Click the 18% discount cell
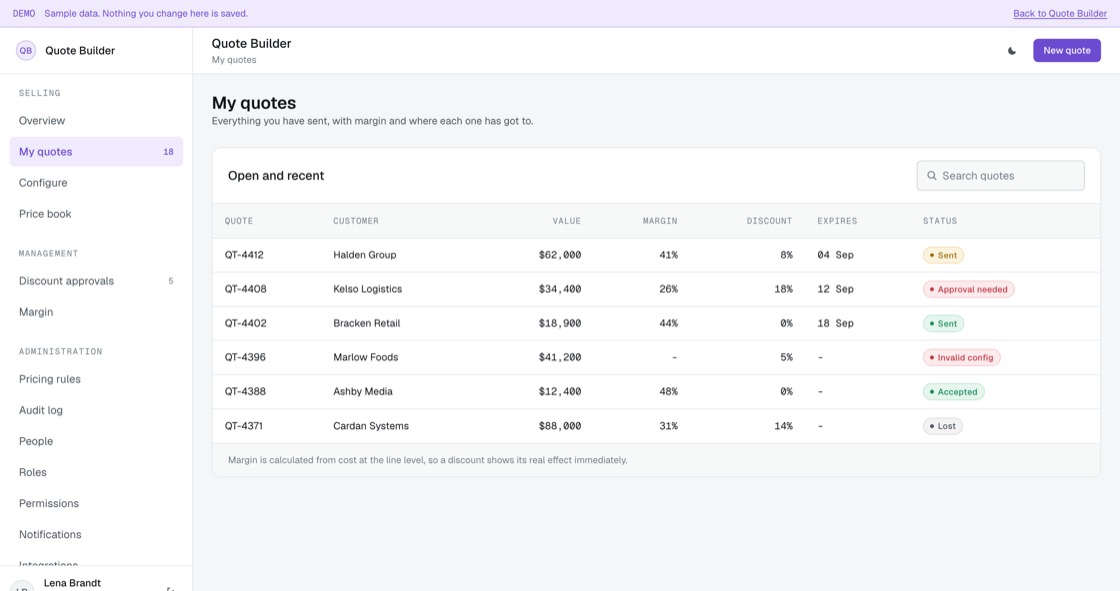The width and height of the screenshot is (1120, 591). click(784, 289)
